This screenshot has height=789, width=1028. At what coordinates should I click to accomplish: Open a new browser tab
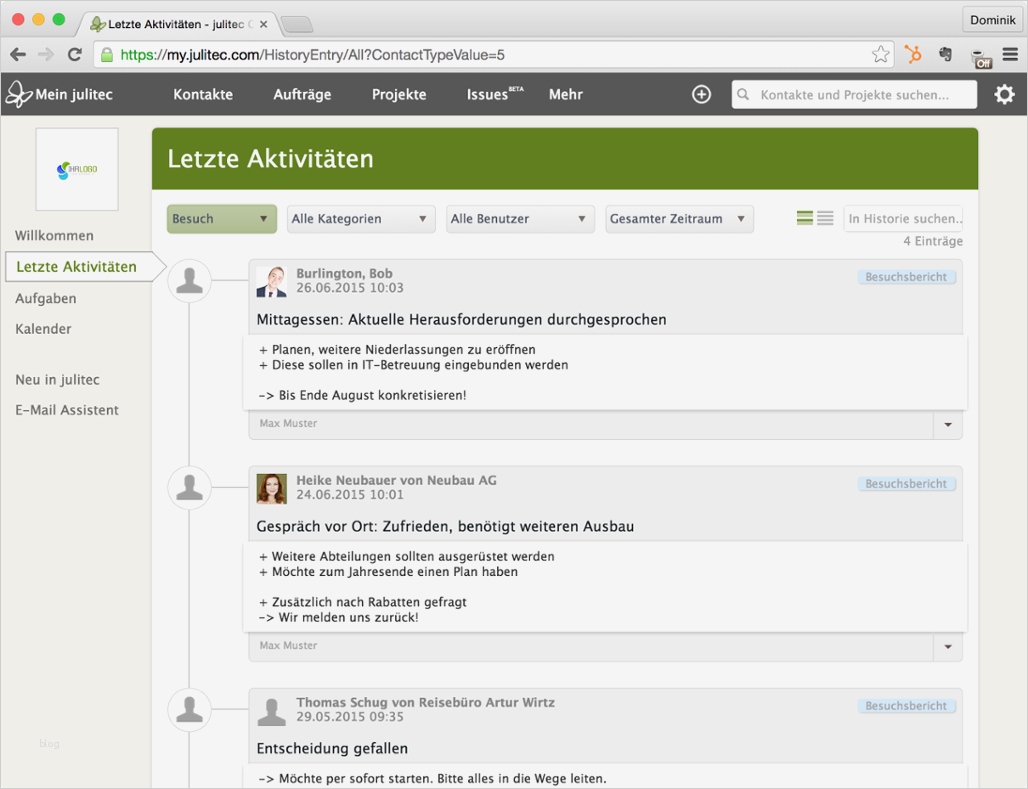[297, 25]
